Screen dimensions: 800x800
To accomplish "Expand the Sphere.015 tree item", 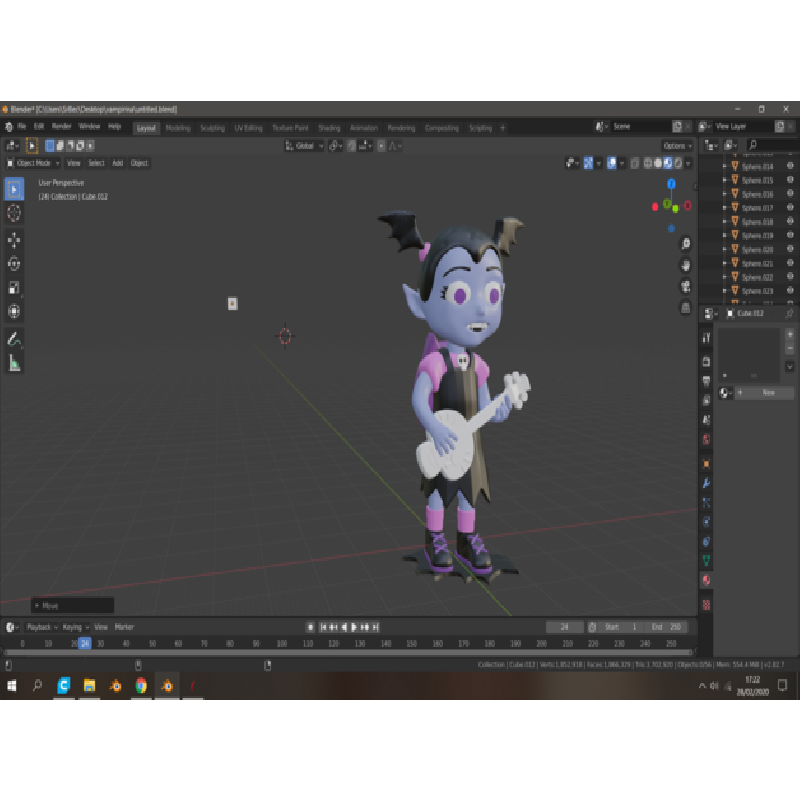I will (724, 180).
